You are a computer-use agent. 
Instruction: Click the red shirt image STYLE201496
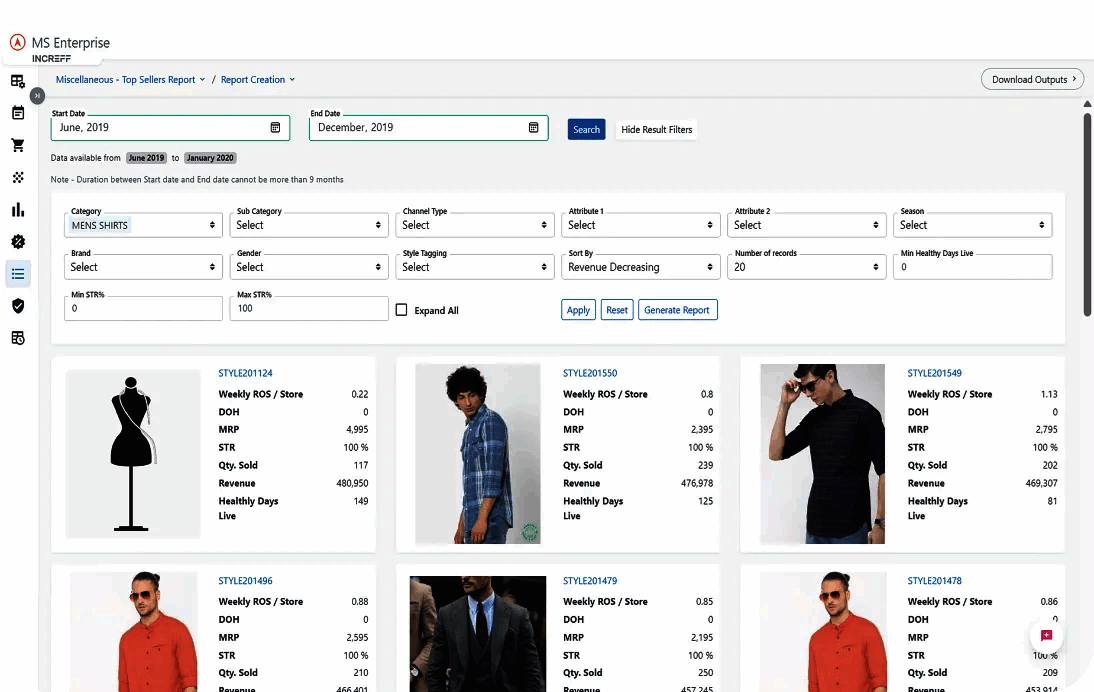[133, 632]
